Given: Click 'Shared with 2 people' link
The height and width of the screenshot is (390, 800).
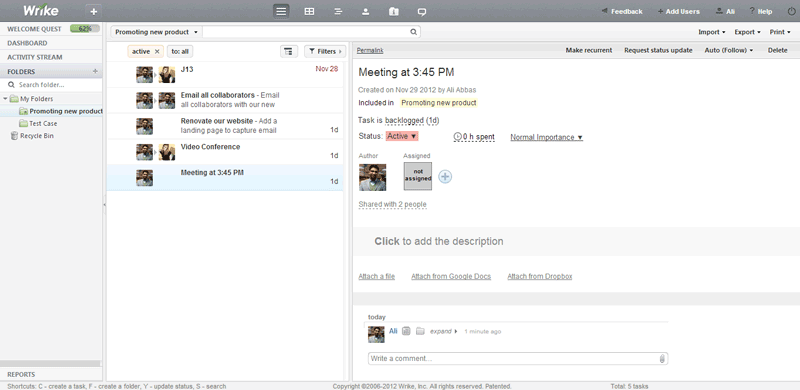Looking at the screenshot, I should (x=392, y=204).
